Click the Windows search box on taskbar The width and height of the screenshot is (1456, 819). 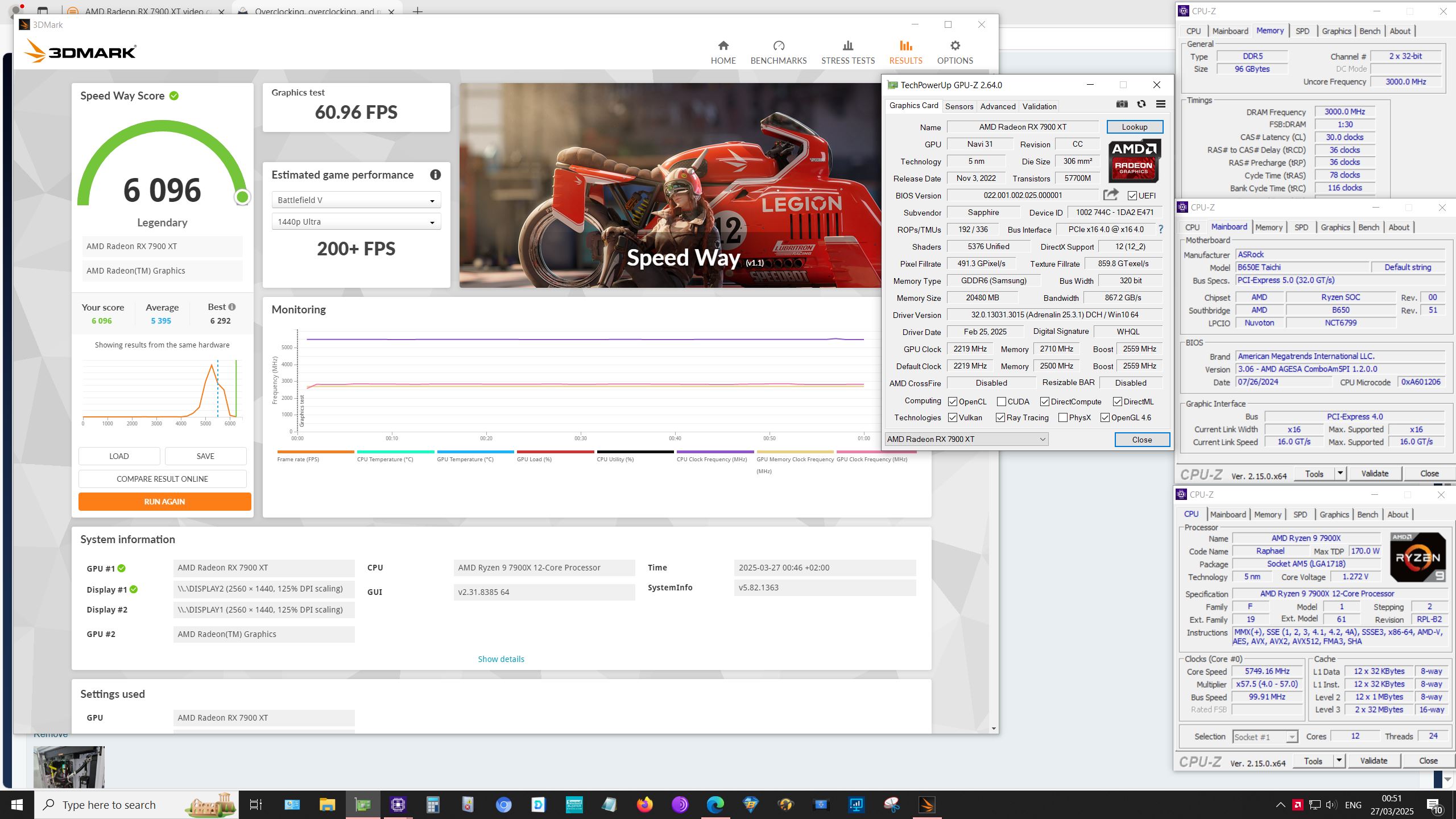coord(136,805)
